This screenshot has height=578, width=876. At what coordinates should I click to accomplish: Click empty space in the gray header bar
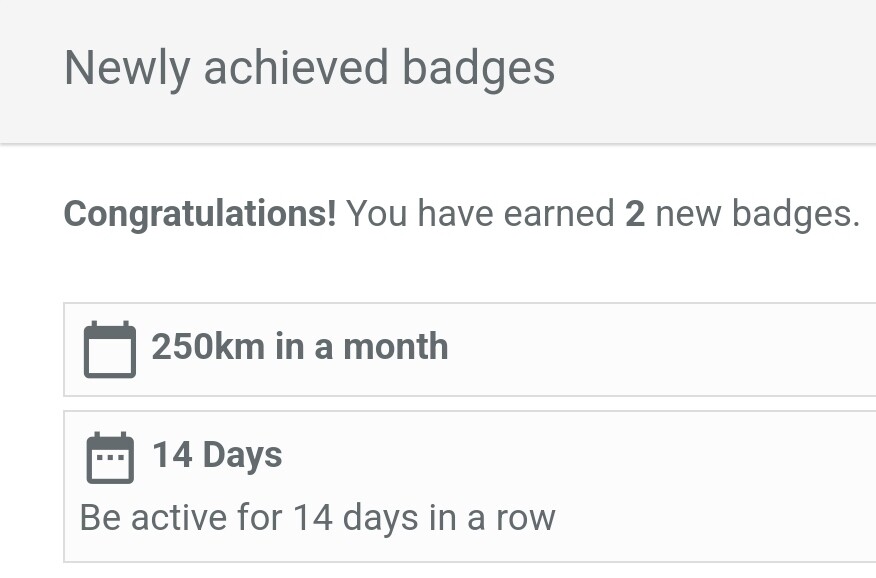[x=720, y=70]
